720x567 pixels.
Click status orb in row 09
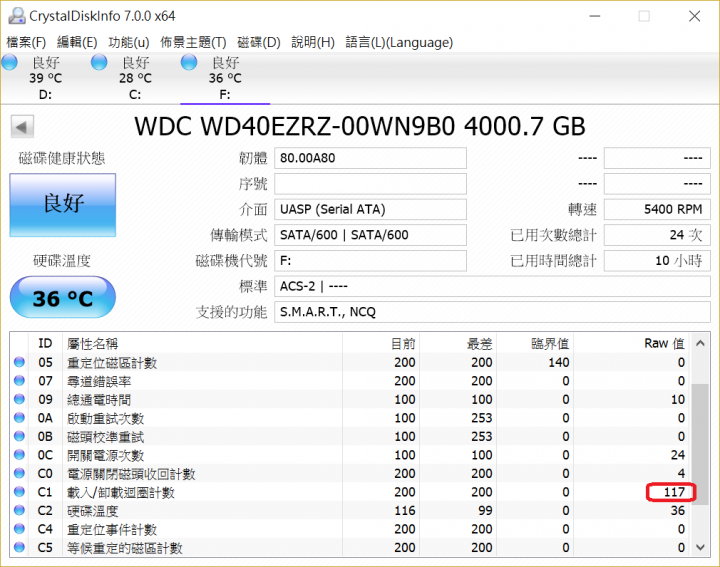pos(19,399)
